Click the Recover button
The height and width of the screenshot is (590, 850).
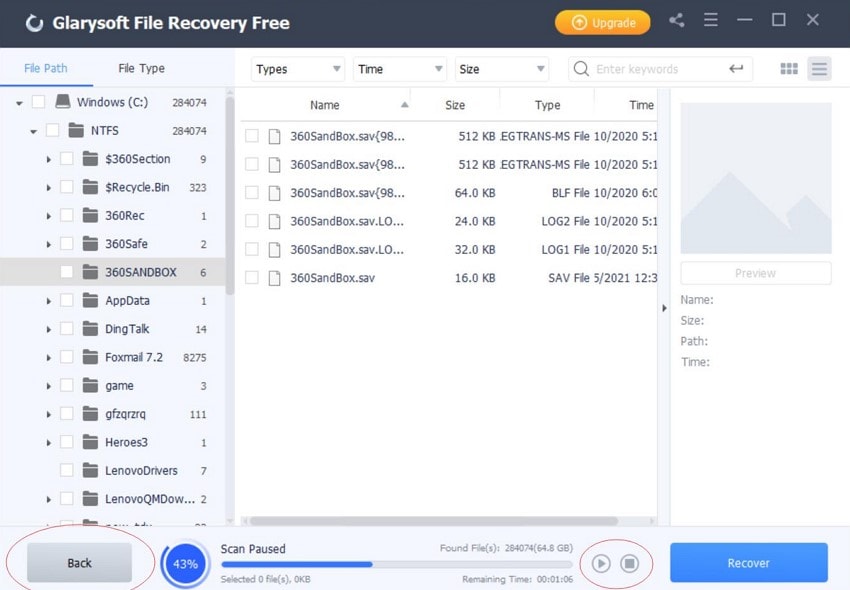click(749, 563)
